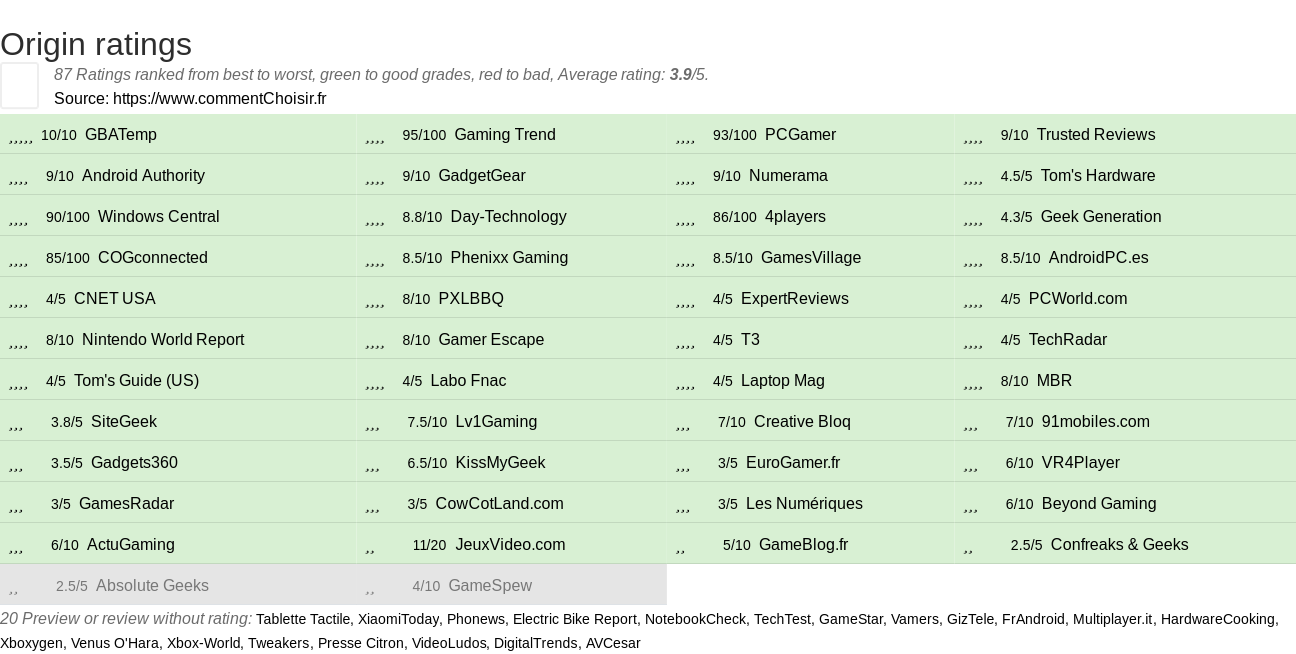Select the VR4Player entry

(1081, 463)
